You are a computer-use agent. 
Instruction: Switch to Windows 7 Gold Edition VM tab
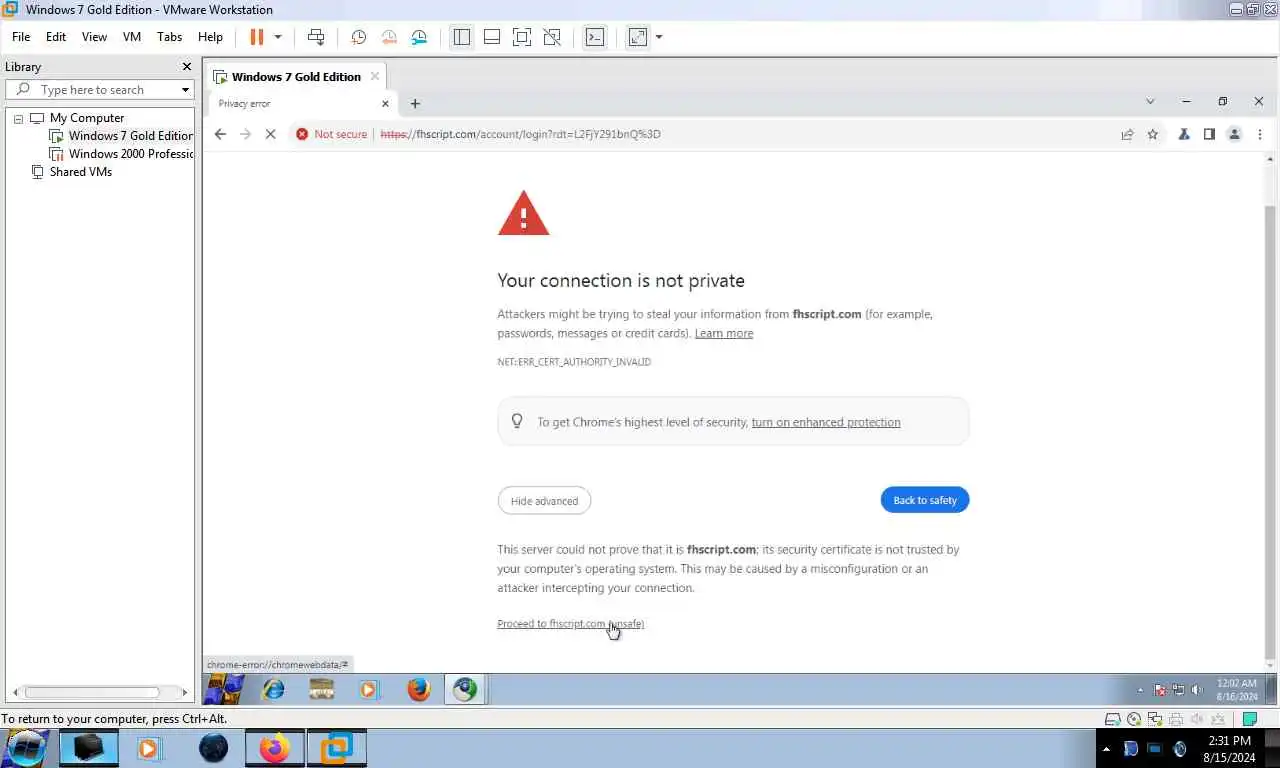[x=296, y=77]
